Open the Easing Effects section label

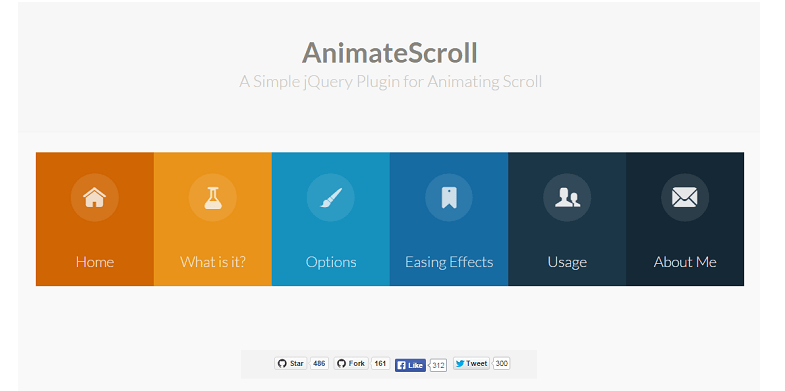[x=449, y=262]
